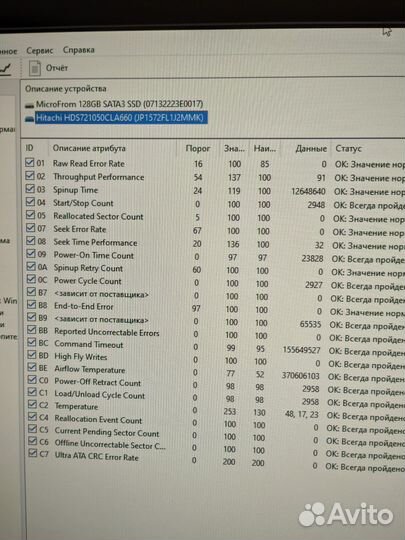Viewport: 405px width, 540px height.
Task: Sort by Данные column header
Action: pyautogui.click(x=311, y=149)
